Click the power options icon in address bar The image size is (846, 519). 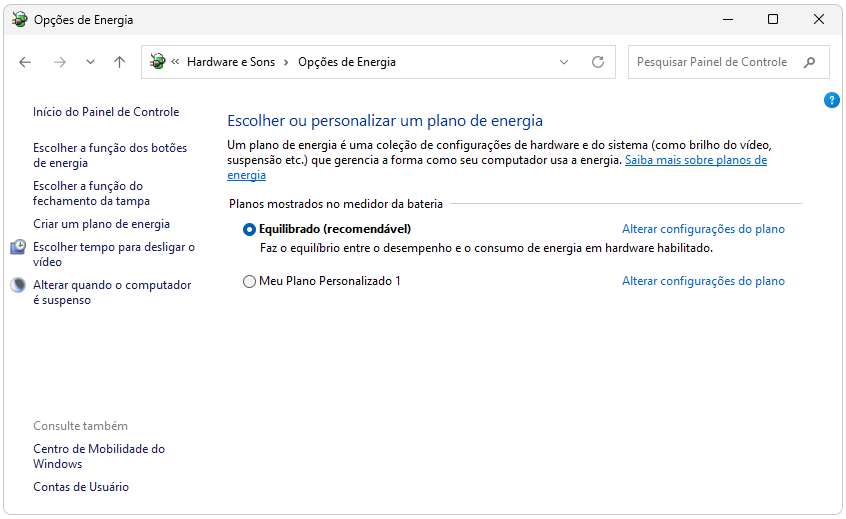158,62
